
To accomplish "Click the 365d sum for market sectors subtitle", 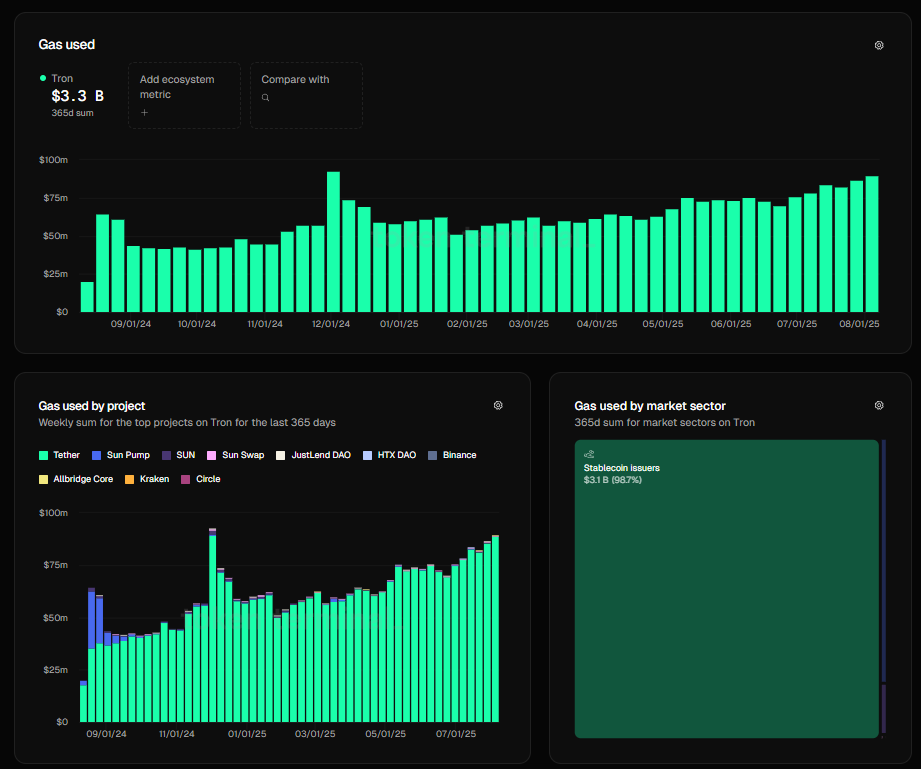I will point(664,422).
